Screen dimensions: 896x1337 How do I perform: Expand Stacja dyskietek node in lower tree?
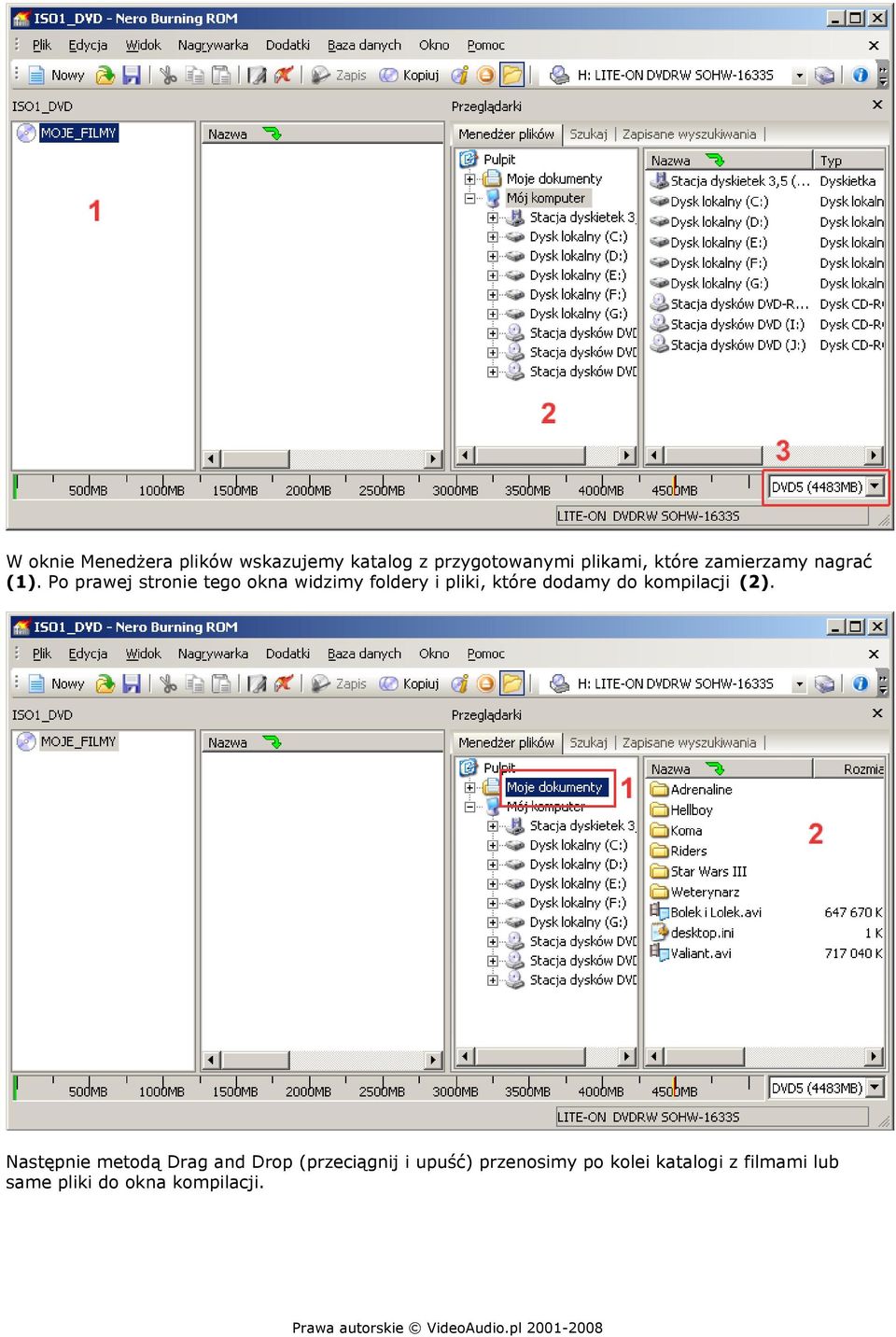492,826
